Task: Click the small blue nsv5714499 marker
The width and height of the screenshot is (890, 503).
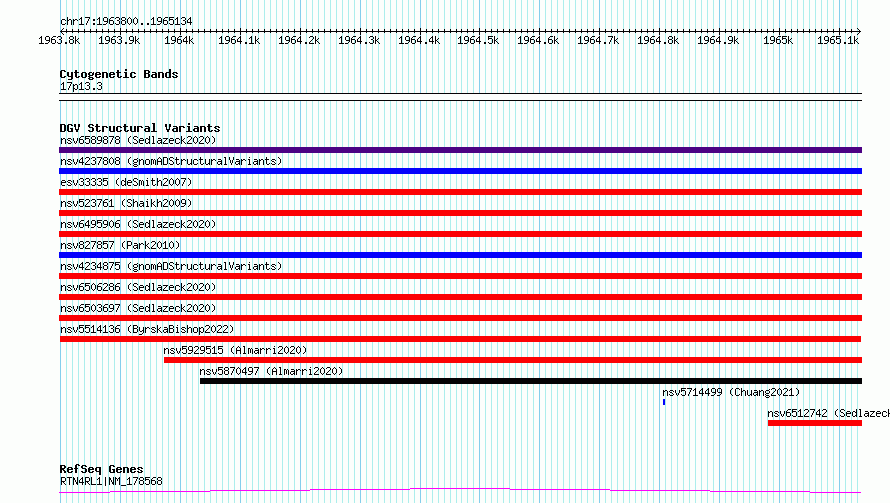Action: (x=664, y=402)
